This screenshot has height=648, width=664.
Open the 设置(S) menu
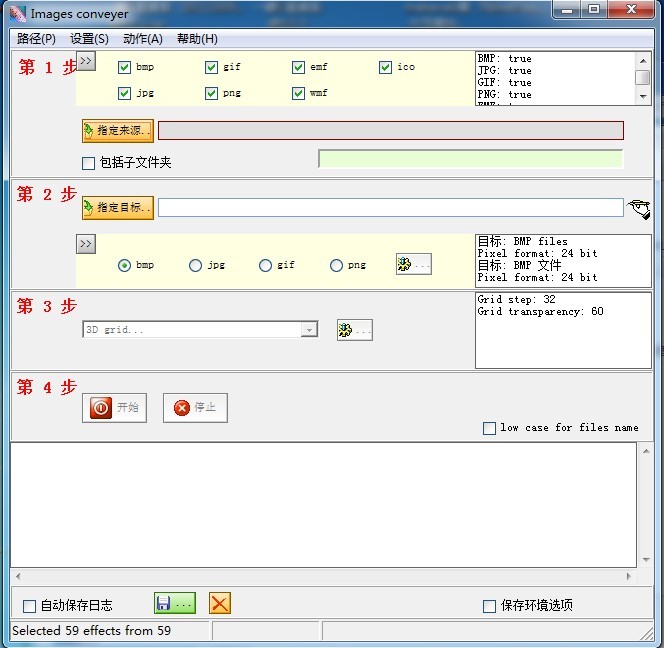pyautogui.click(x=89, y=39)
